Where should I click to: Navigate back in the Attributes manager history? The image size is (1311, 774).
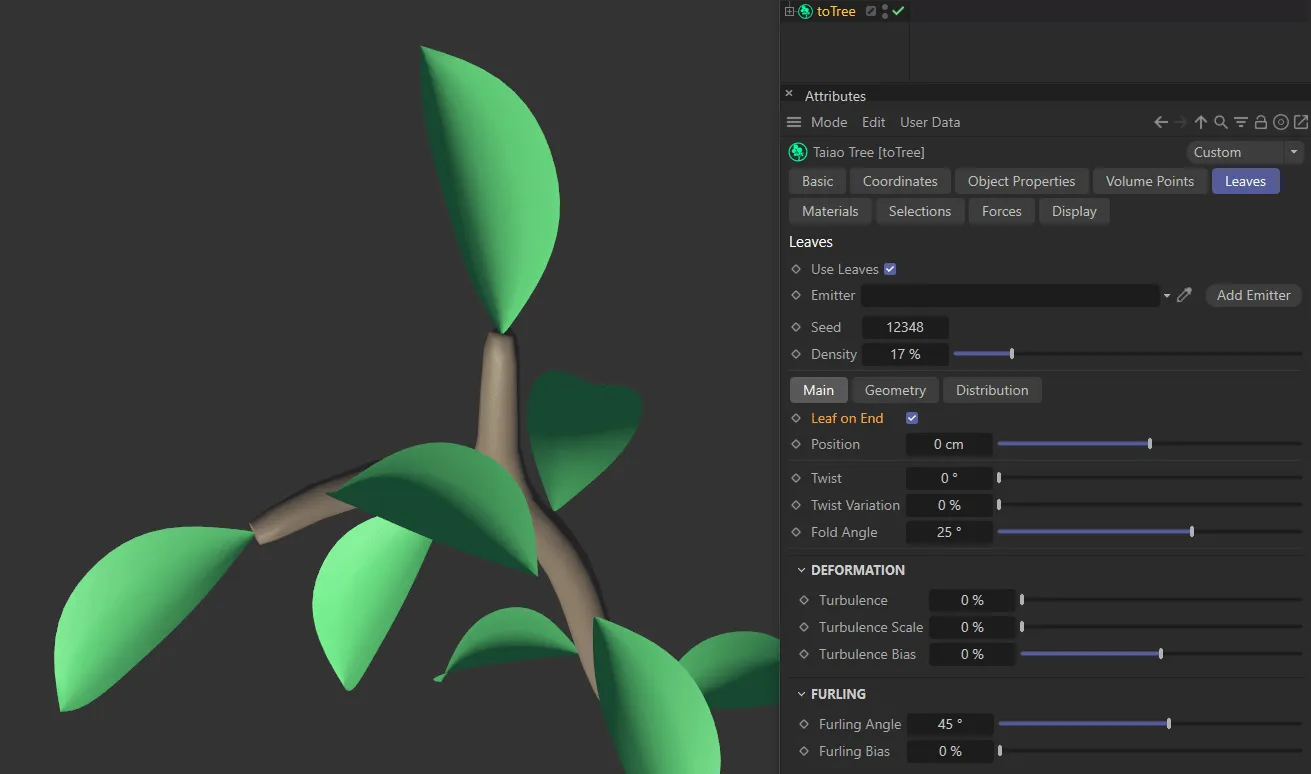tap(1161, 122)
